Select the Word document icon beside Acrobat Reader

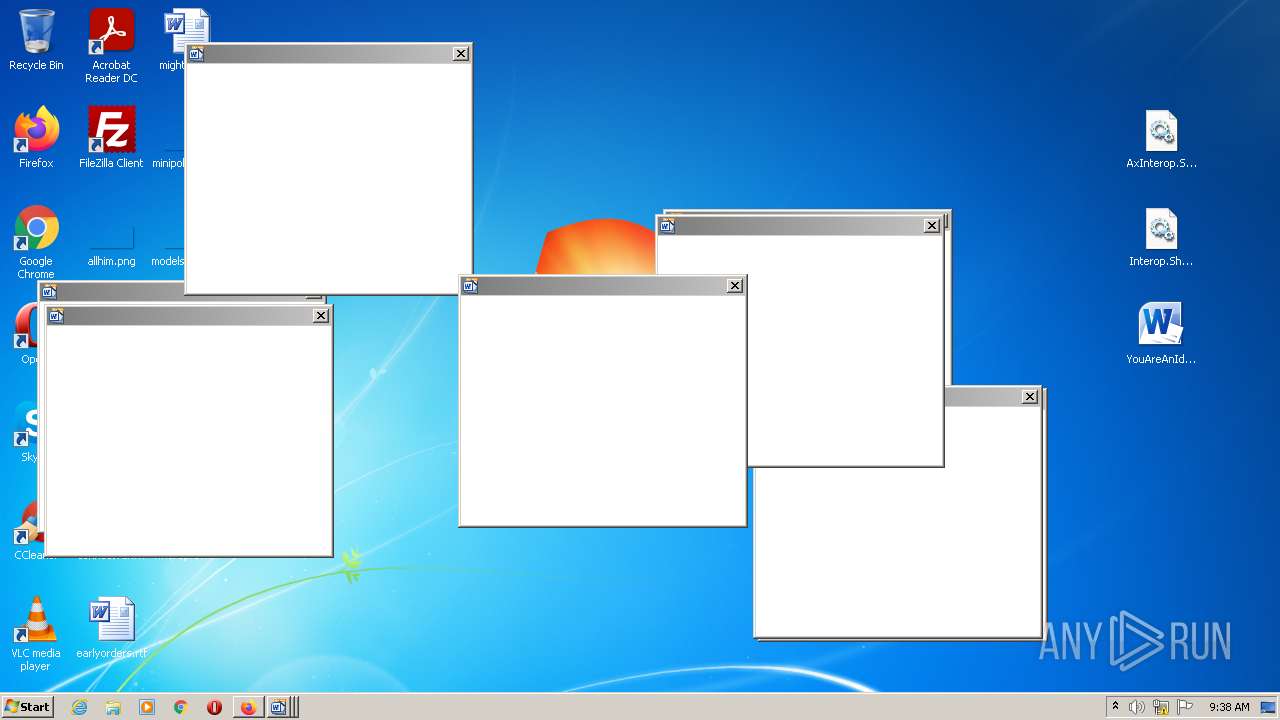[x=186, y=28]
